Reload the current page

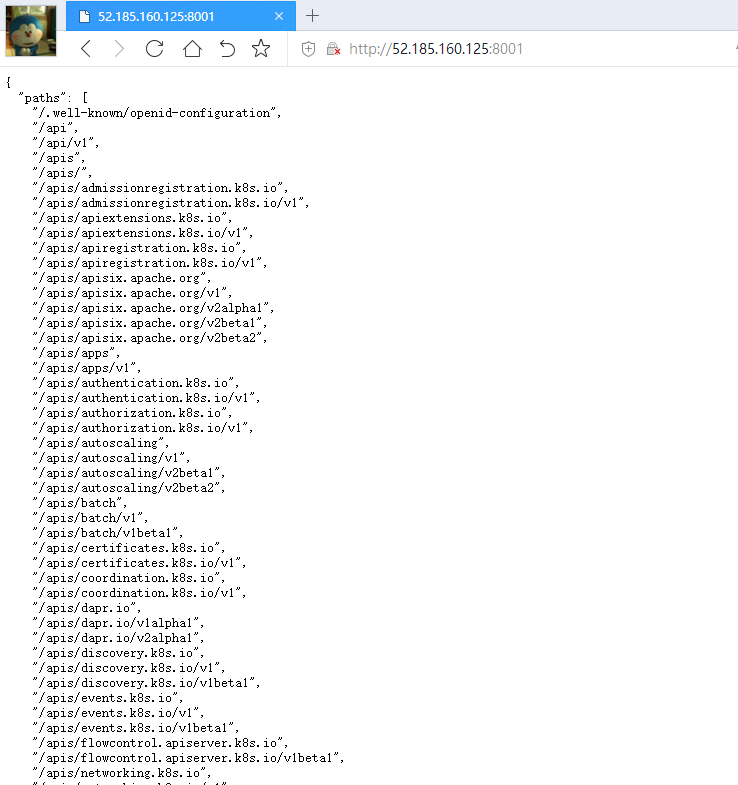154,49
